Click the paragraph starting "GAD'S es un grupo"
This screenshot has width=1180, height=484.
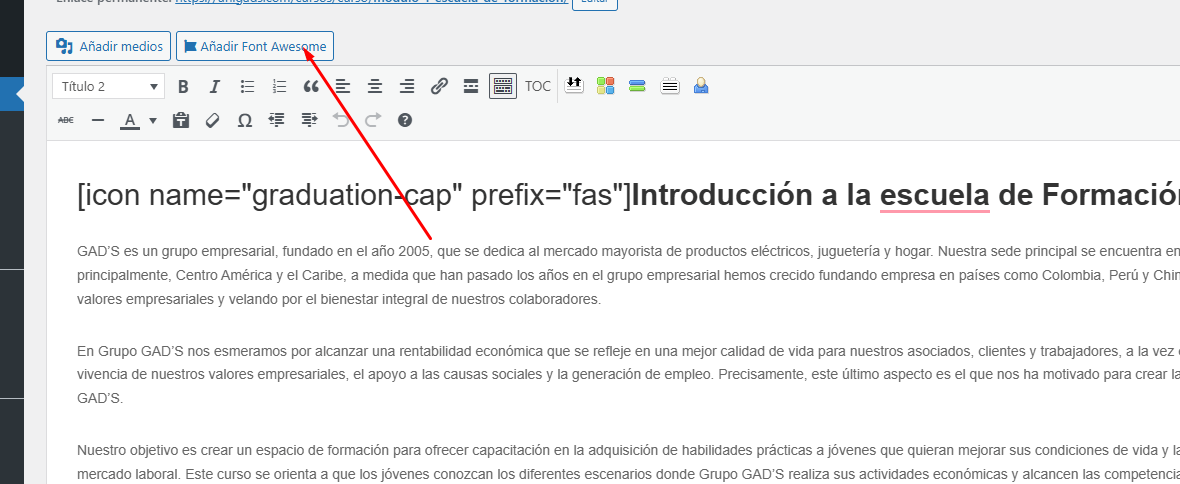628,275
